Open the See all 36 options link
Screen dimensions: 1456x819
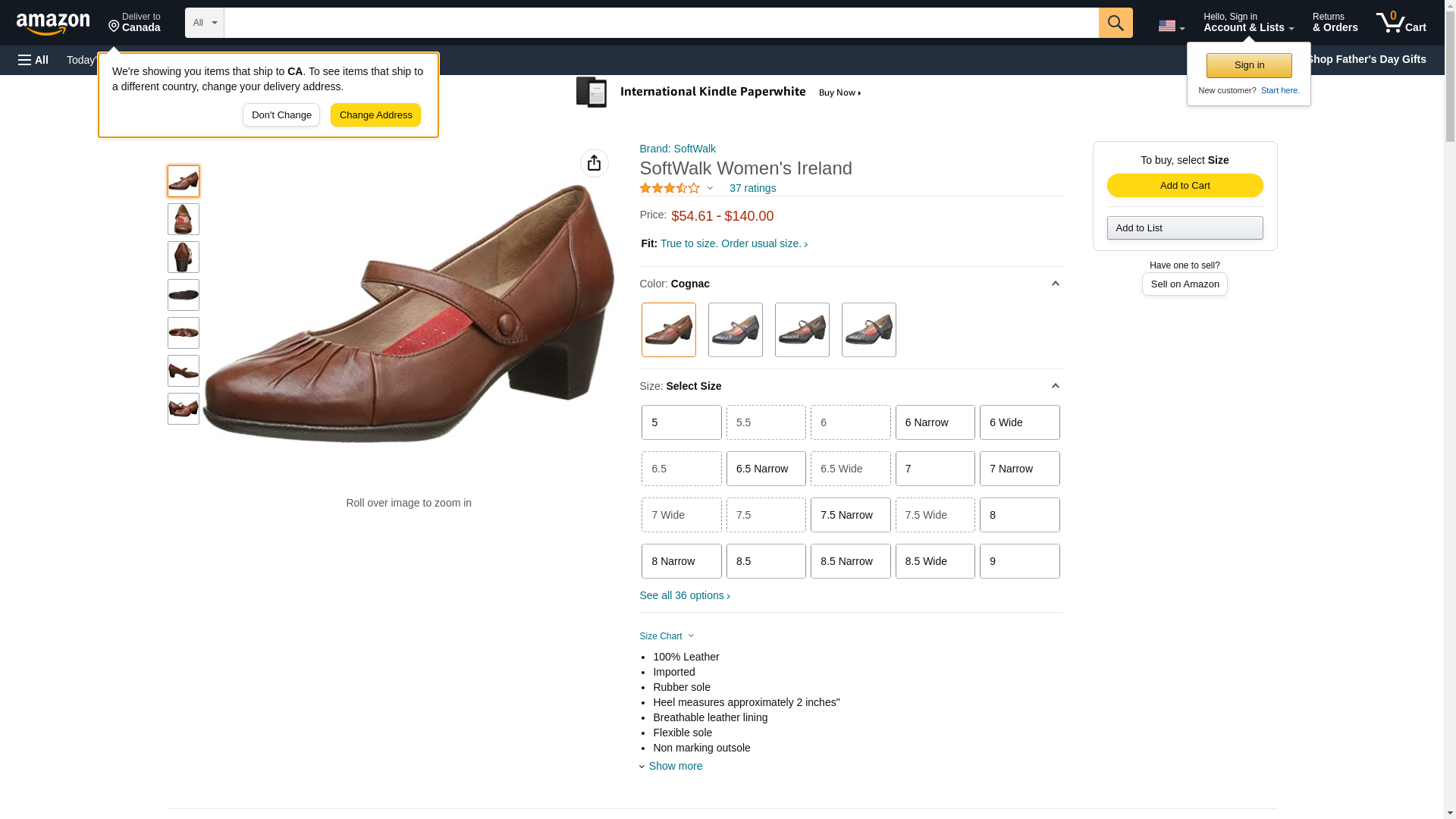click(x=684, y=595)
